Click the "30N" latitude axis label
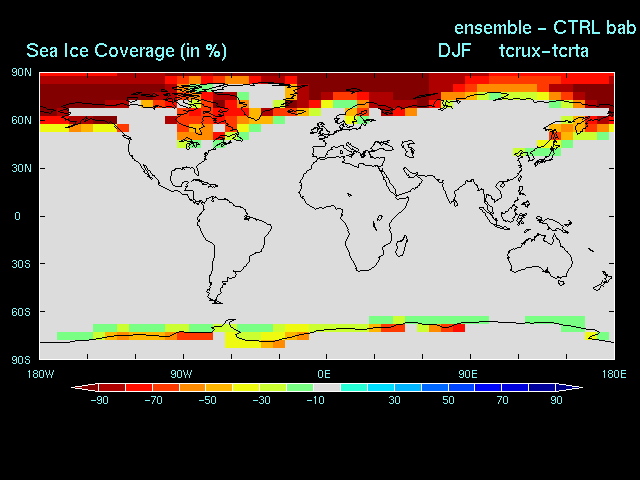 pyautogui.click(x=21, y=168)
